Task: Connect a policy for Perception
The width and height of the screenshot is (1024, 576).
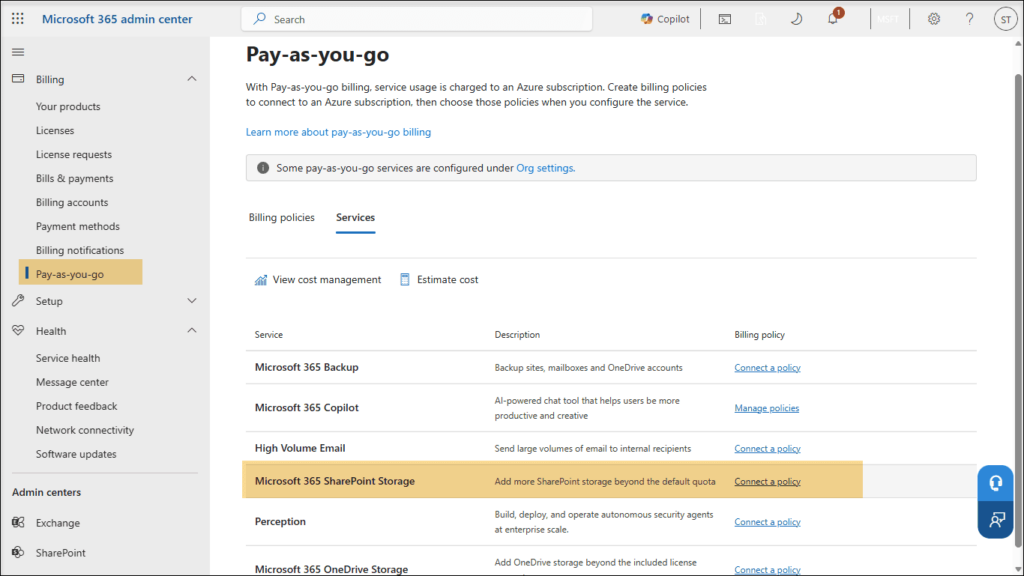Action: [x=767, y=522]
